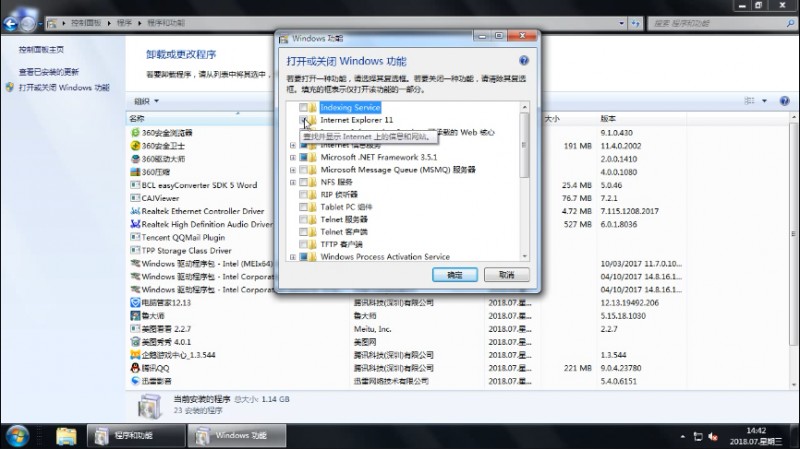Click the search magnifier icon
The width and height of the screenshot is (800, 449).
tap(790, 23)
